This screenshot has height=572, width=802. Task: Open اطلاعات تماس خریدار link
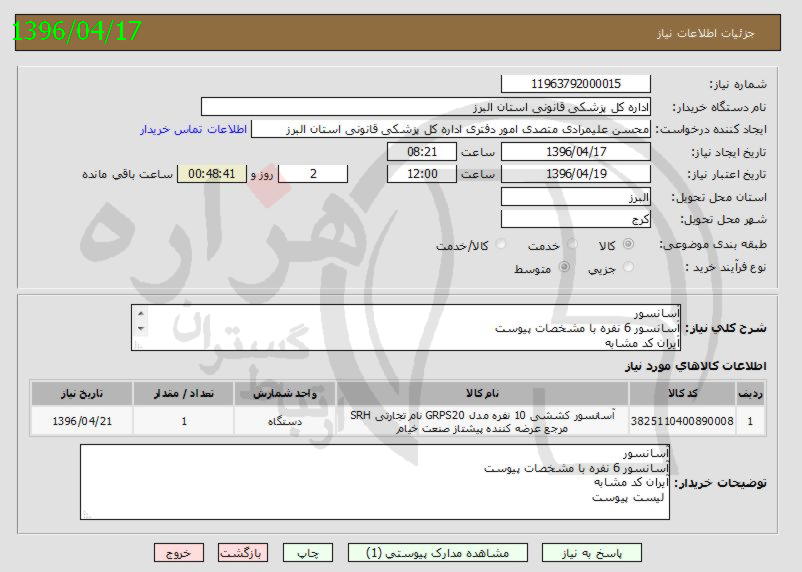pos(193,129)
